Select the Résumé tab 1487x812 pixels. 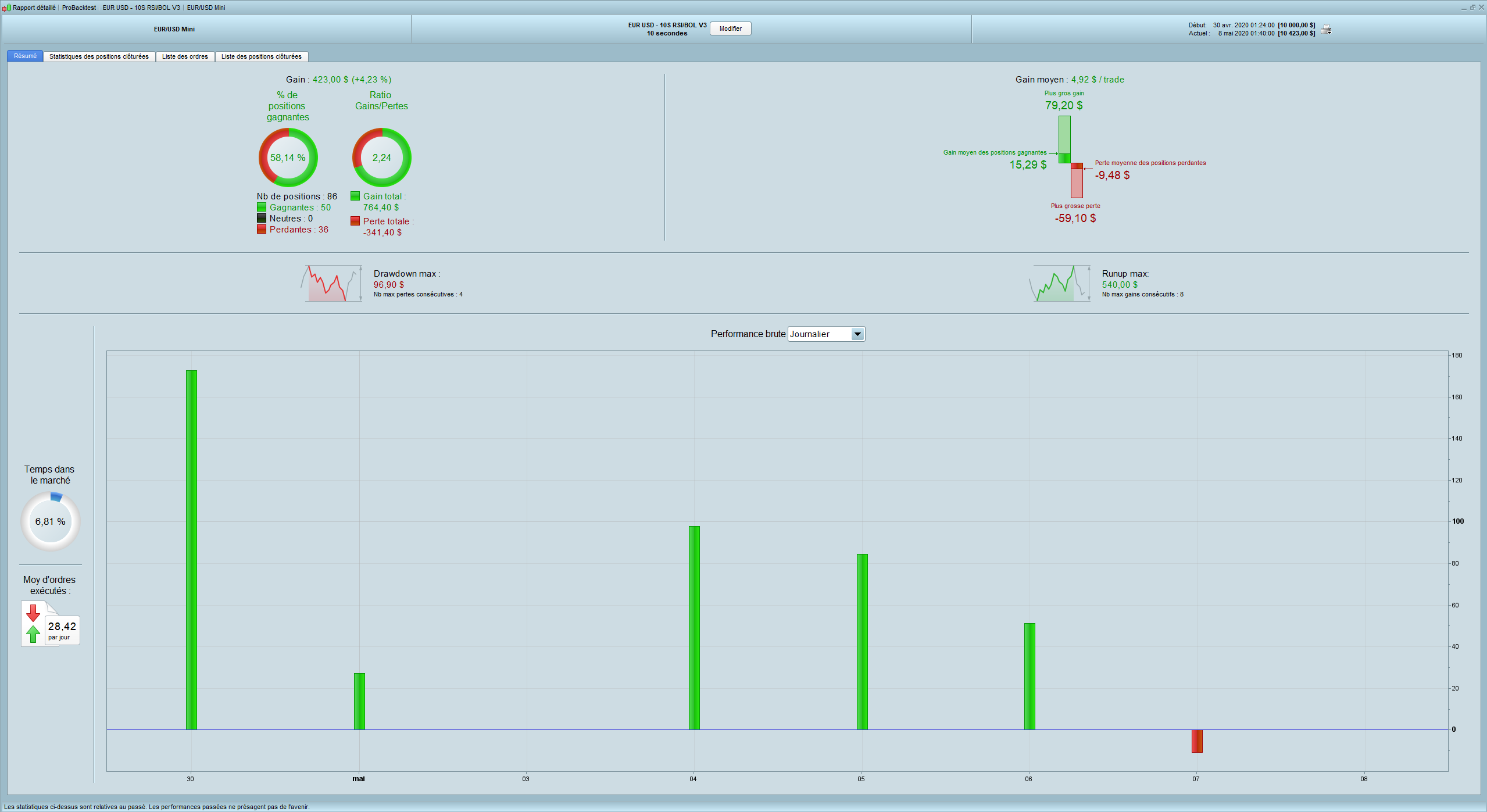pyautogui.click(x=25, y=56)
